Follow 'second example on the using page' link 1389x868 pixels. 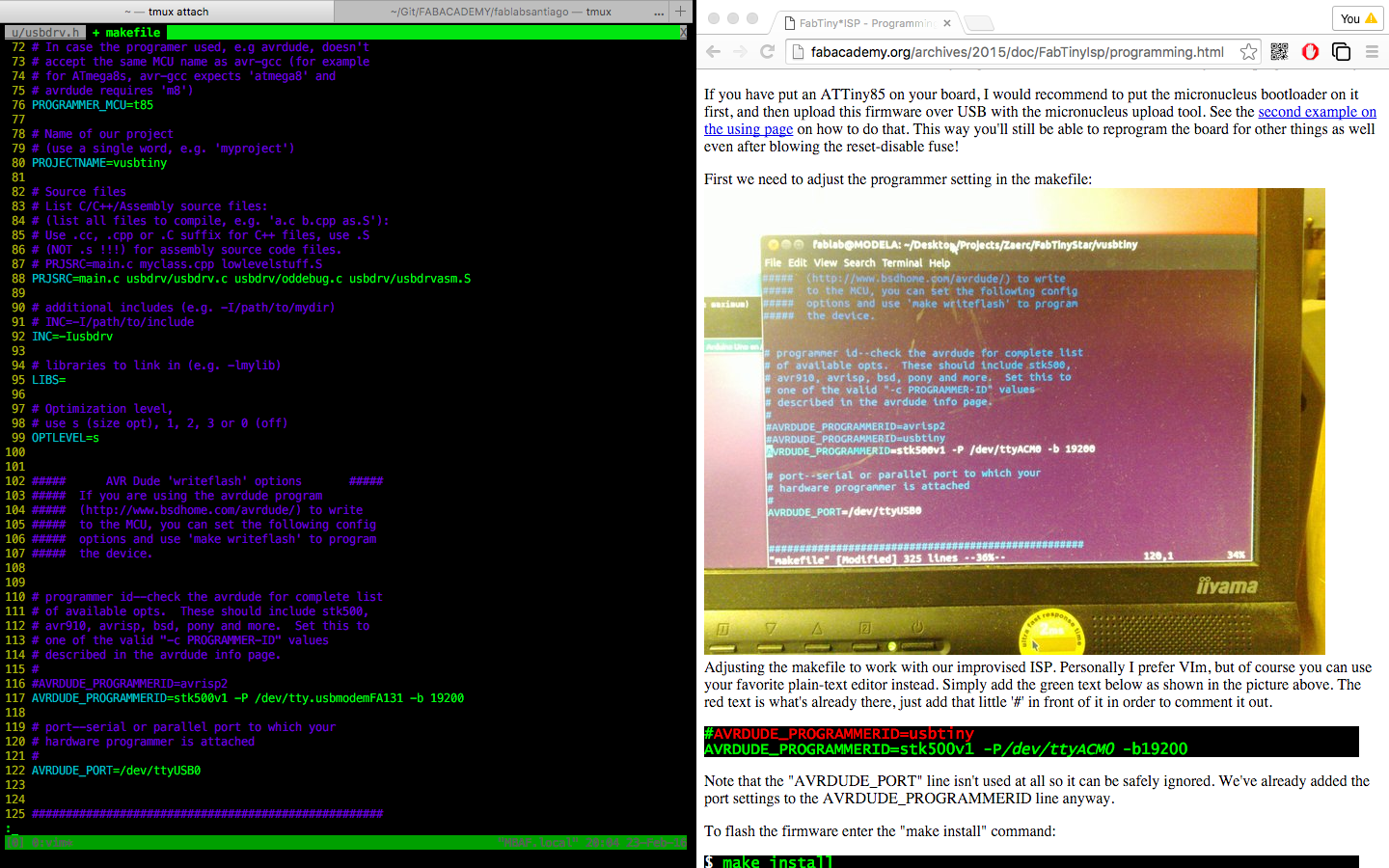click(1040, 121)
